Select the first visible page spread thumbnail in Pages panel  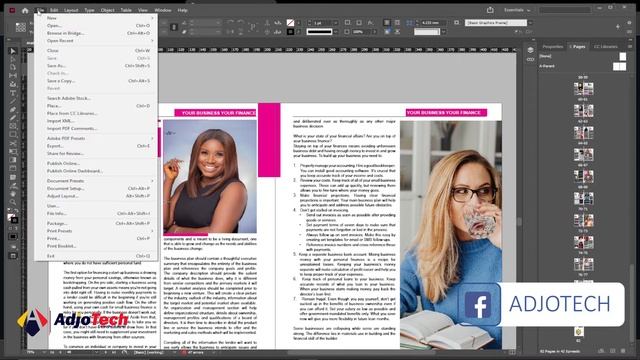tap(584, 89)
